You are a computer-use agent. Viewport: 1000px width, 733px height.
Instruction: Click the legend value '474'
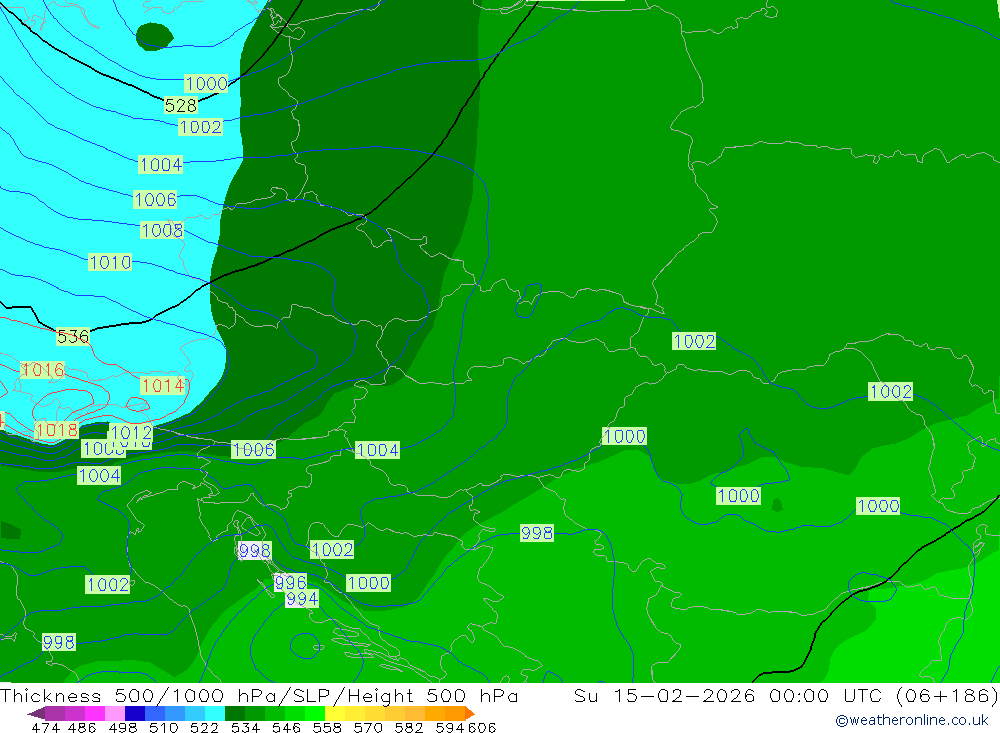coord(45,727)
